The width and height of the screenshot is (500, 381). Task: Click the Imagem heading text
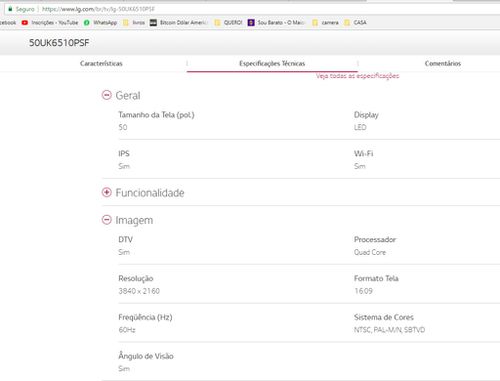coord(134,220)
